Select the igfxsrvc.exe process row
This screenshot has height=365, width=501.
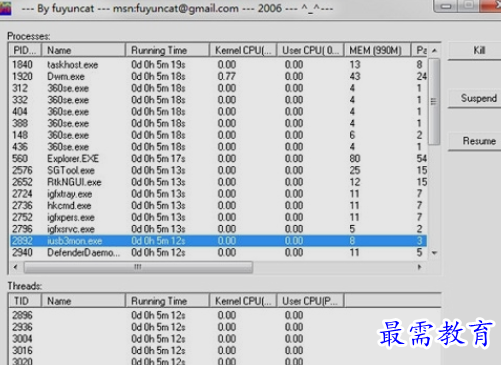click(218, 229)
